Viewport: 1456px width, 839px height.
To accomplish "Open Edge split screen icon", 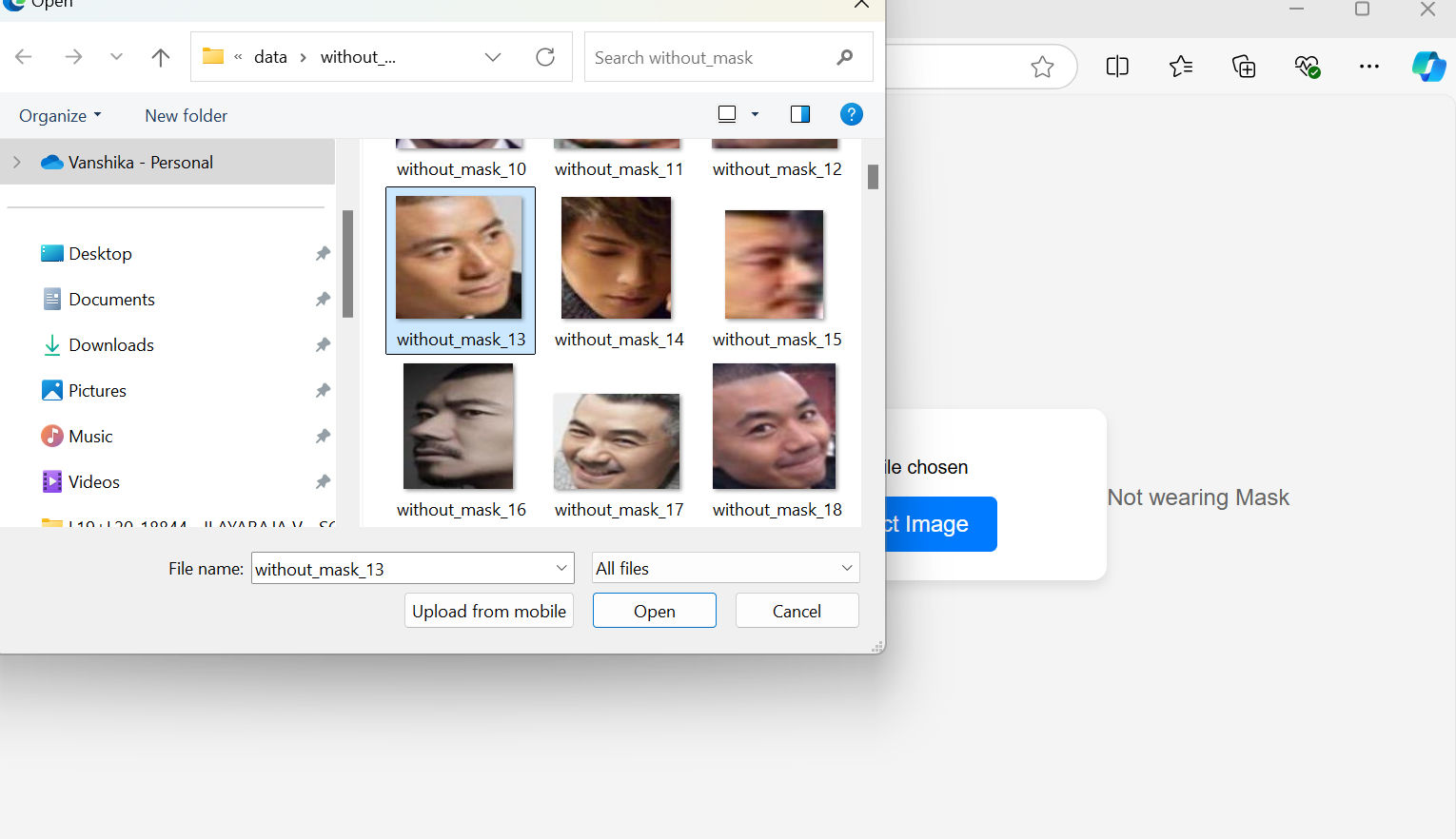I will point(1117,67).
